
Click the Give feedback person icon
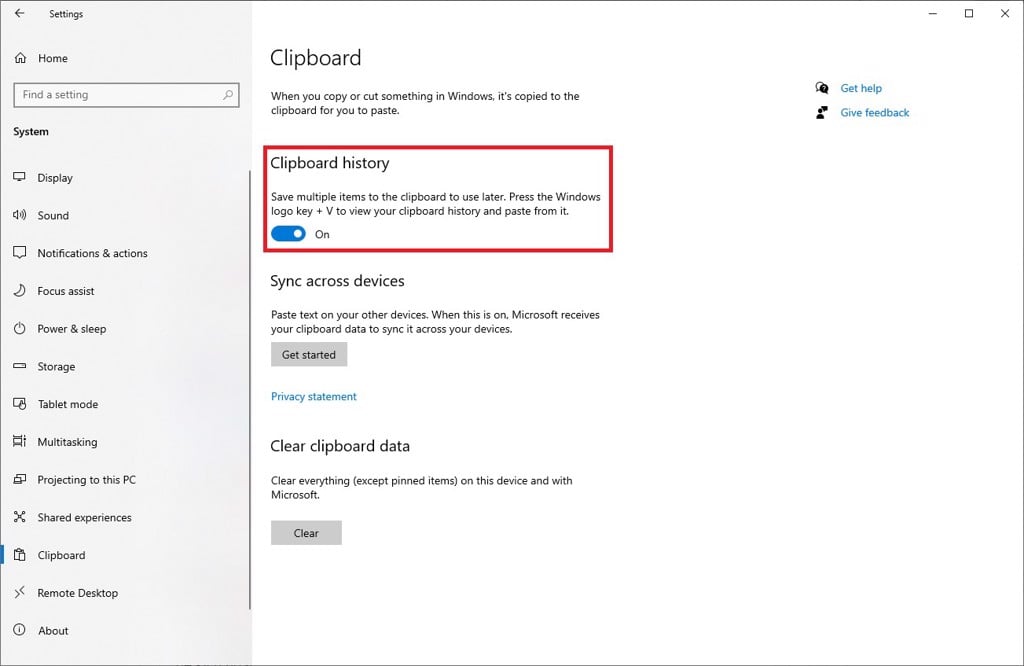(822, 112)
